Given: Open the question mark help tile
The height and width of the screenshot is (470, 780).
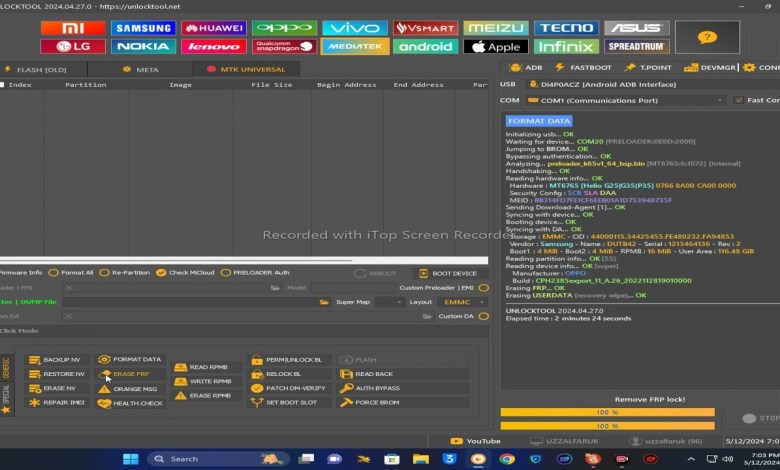Looking at the screenshot, I should 707,37.
